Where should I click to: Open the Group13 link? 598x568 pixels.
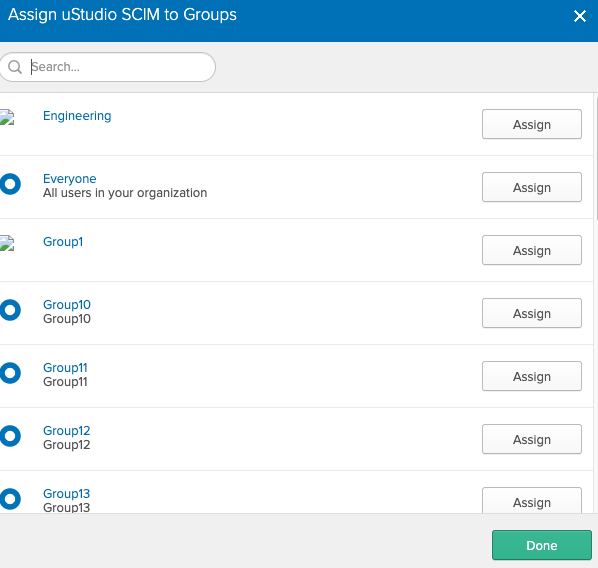click(66, 493)
